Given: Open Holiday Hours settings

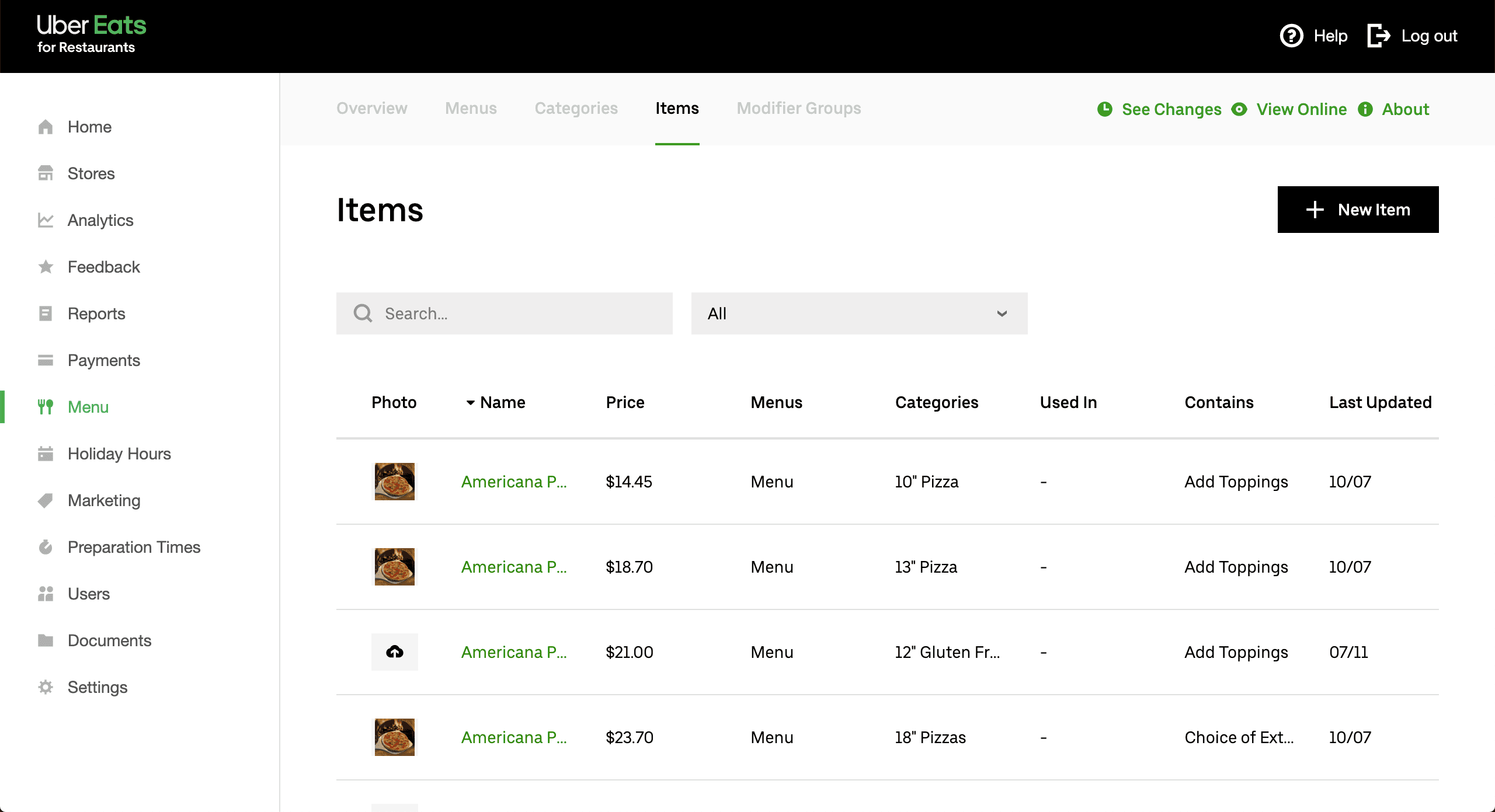Looking at the screenshot, I should (119, 454).
